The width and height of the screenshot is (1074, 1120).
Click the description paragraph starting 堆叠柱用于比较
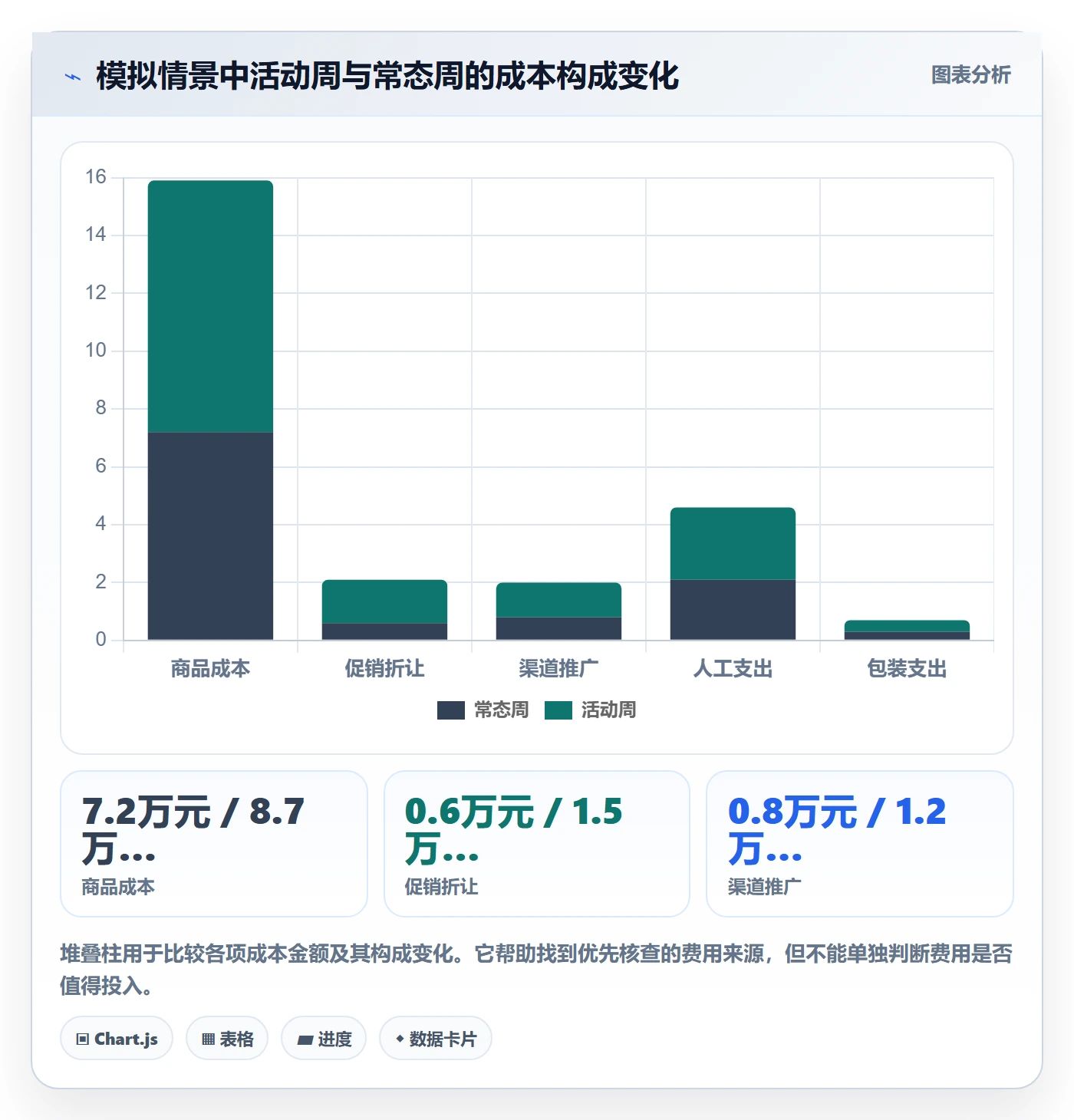point(536,970)
